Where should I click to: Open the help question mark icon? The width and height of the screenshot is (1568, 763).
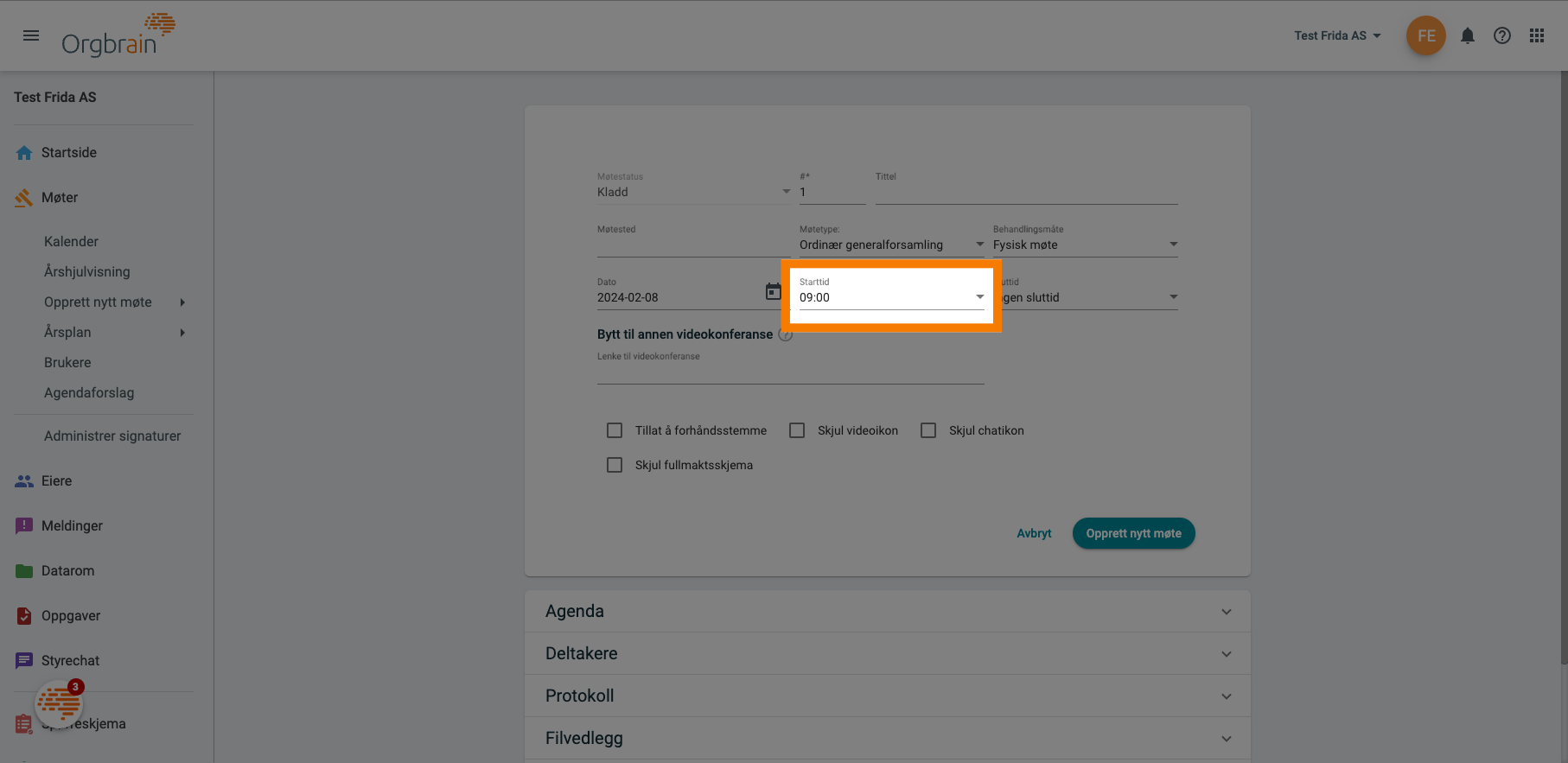pyautogui.click(x=1502, y=35)
